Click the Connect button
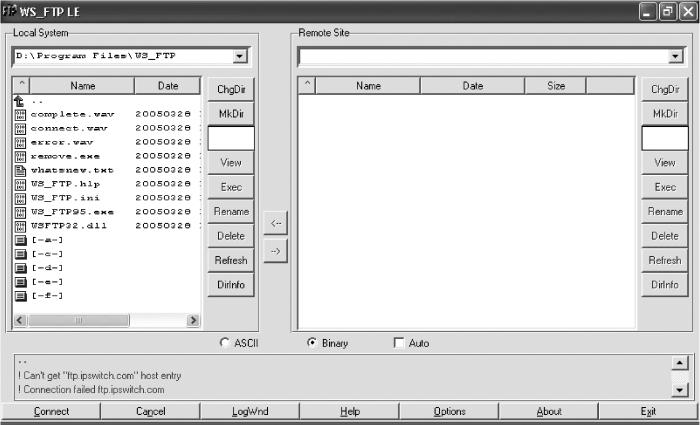 [51, 411]
